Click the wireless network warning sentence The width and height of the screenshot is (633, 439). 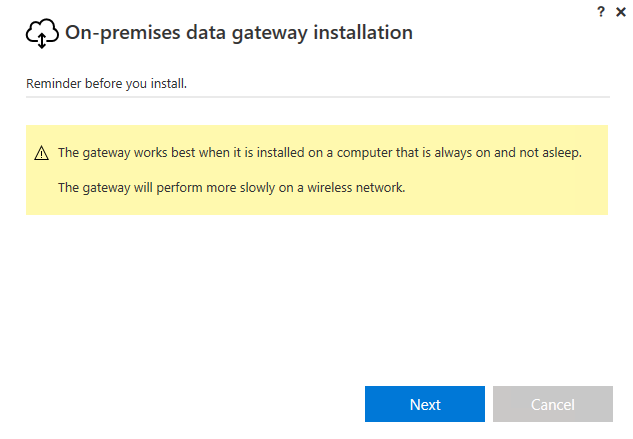(231, 186)
